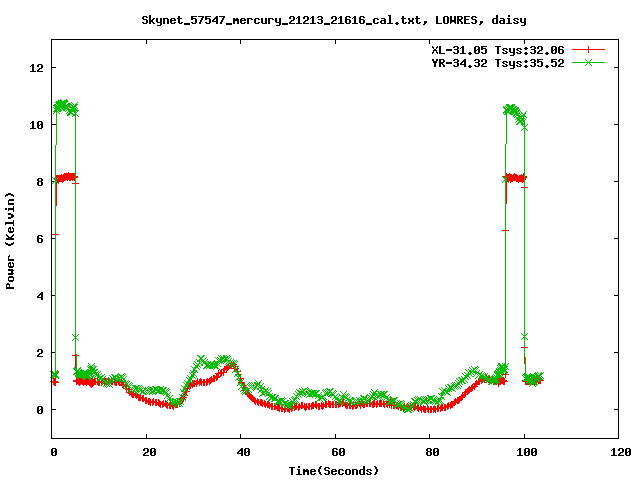This screenshot has width=640, height=480.
Task: Click the Time(Seconds) x-axis label
Action: point(333,471)
